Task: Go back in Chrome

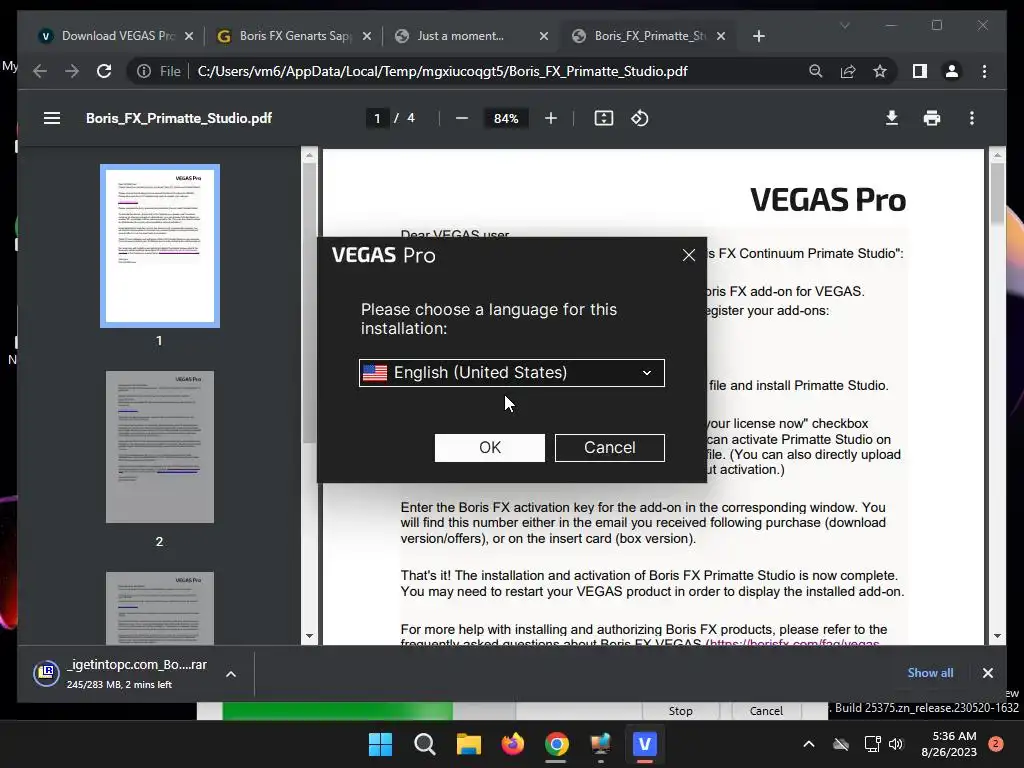Action: click(x=40, y=71)
